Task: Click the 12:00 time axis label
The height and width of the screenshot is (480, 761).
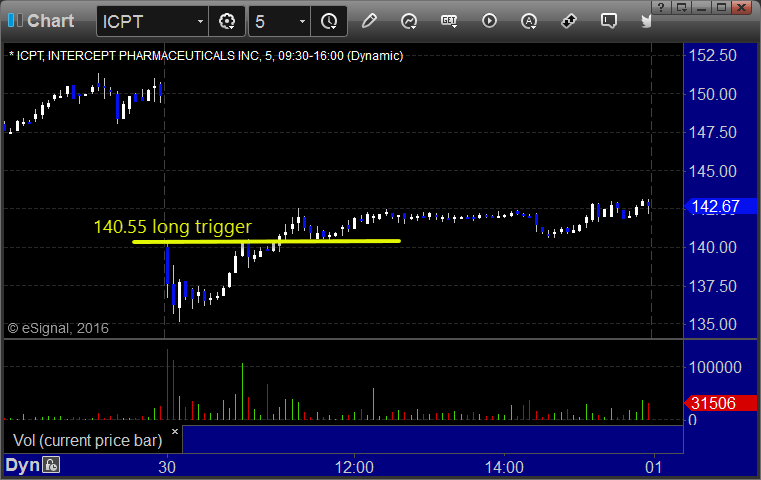Action: (x=354, y=467)
